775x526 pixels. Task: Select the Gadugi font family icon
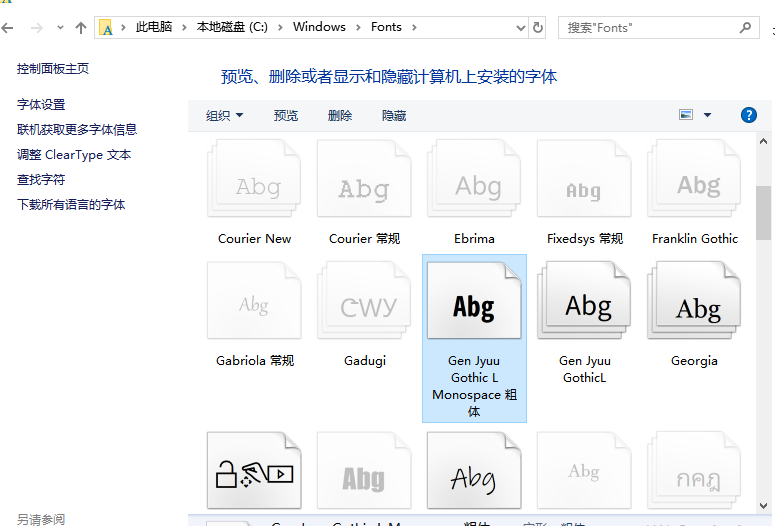[364, 301]
